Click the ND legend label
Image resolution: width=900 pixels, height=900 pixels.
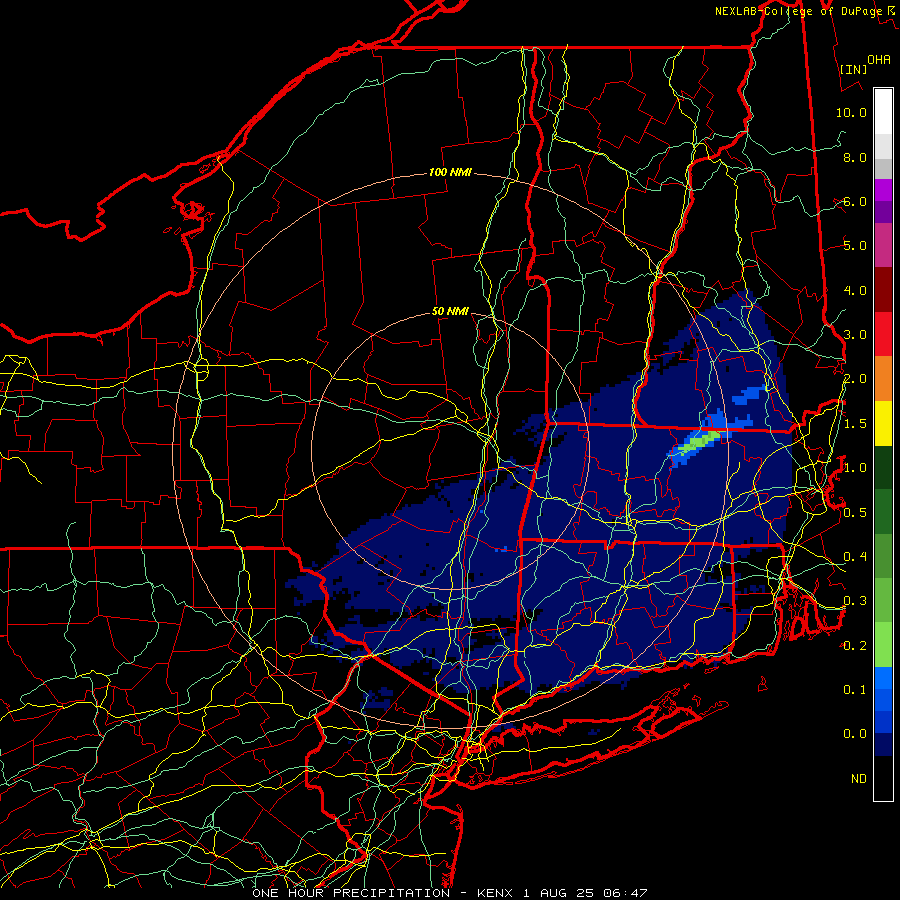(859, 779)
